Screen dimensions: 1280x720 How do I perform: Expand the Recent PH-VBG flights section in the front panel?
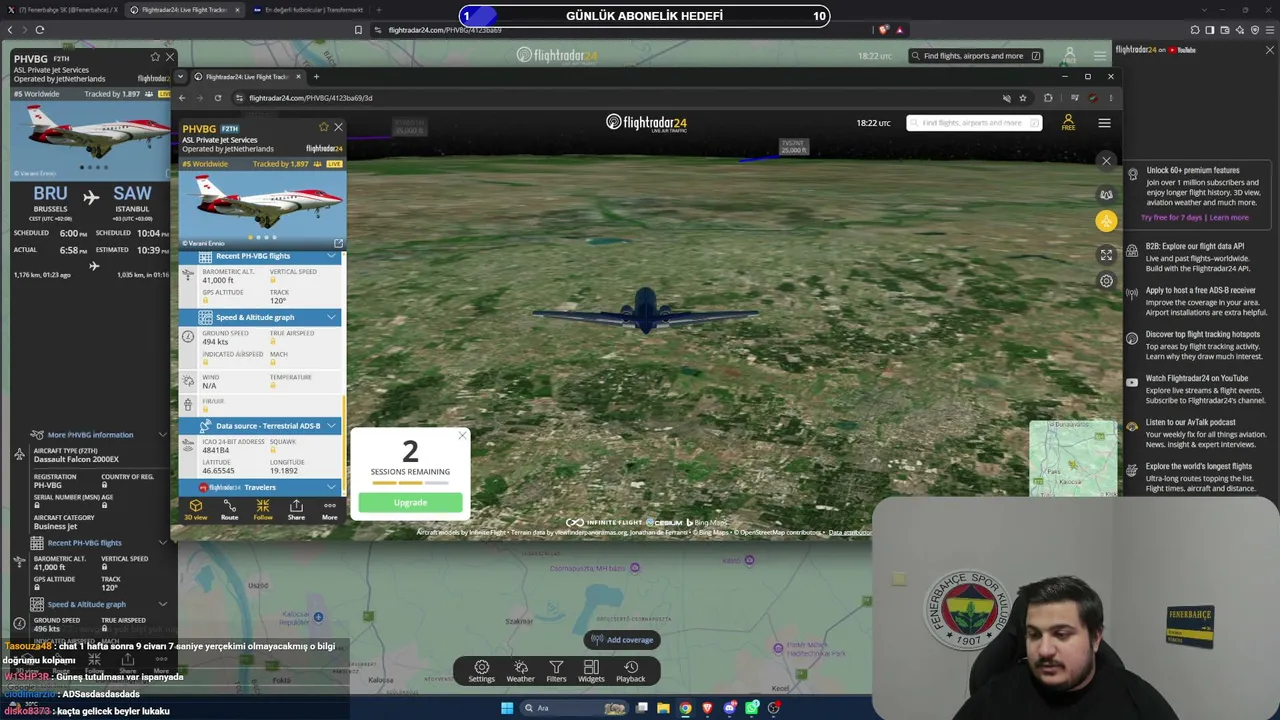click(x=262, y=256)
